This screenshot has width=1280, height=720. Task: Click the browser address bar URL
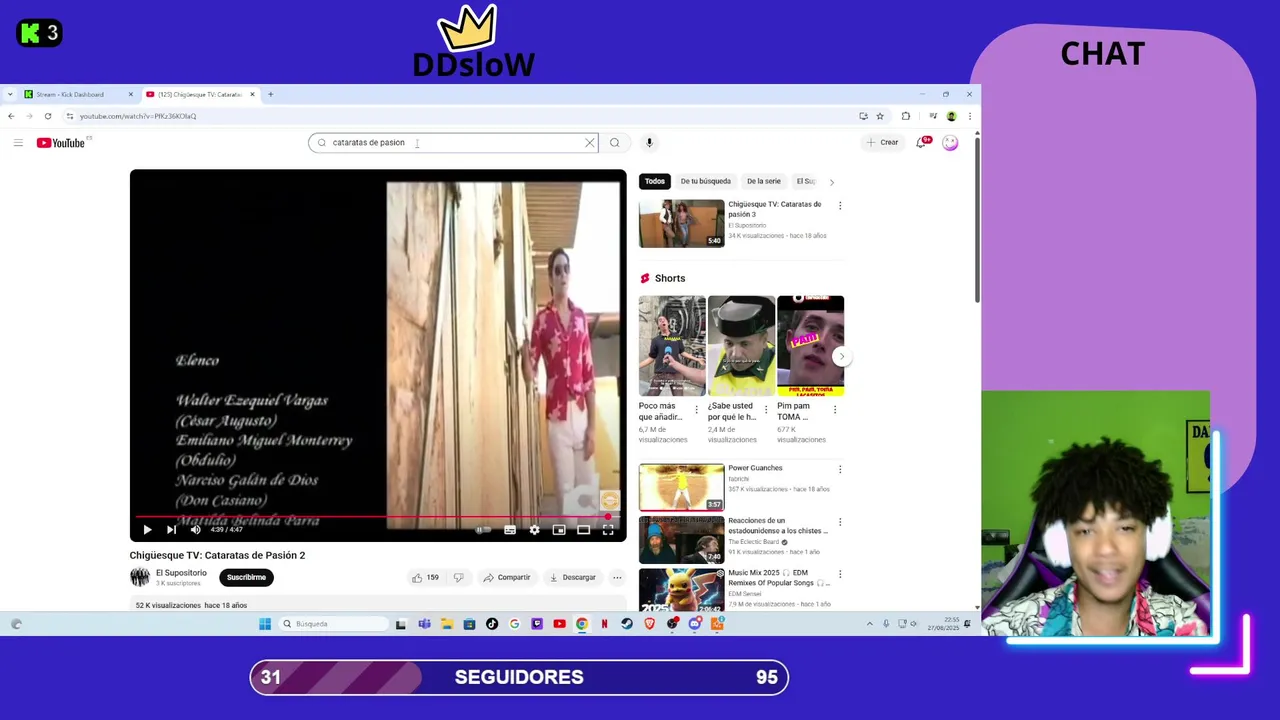coord(138,116)
